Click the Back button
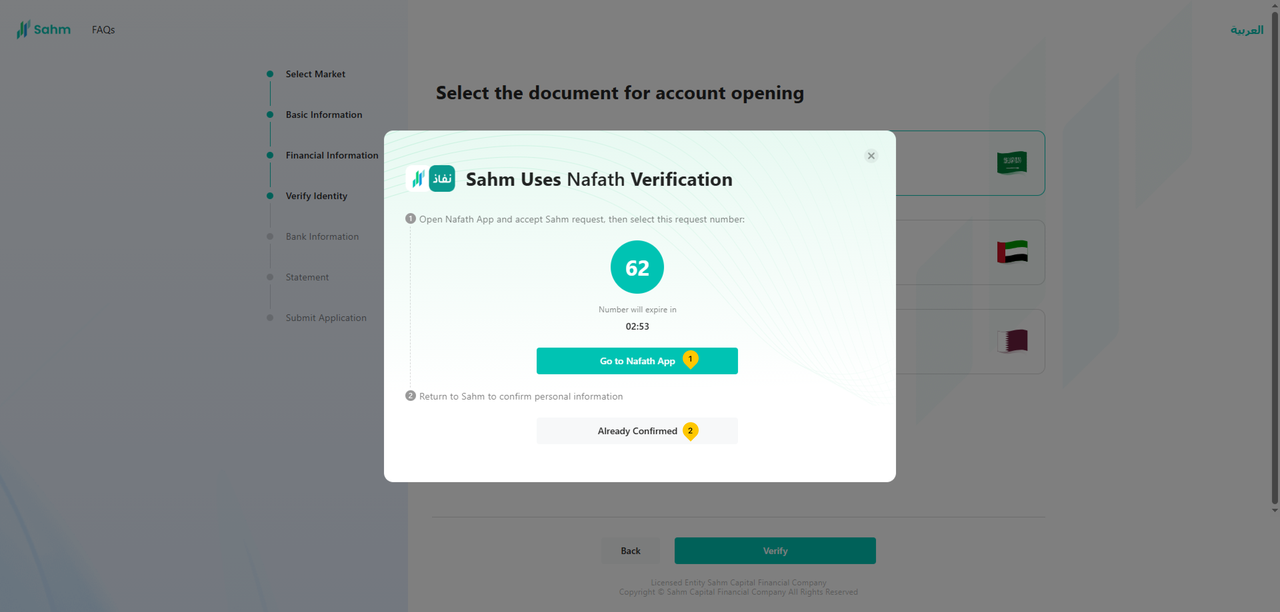 pos(630,551)
